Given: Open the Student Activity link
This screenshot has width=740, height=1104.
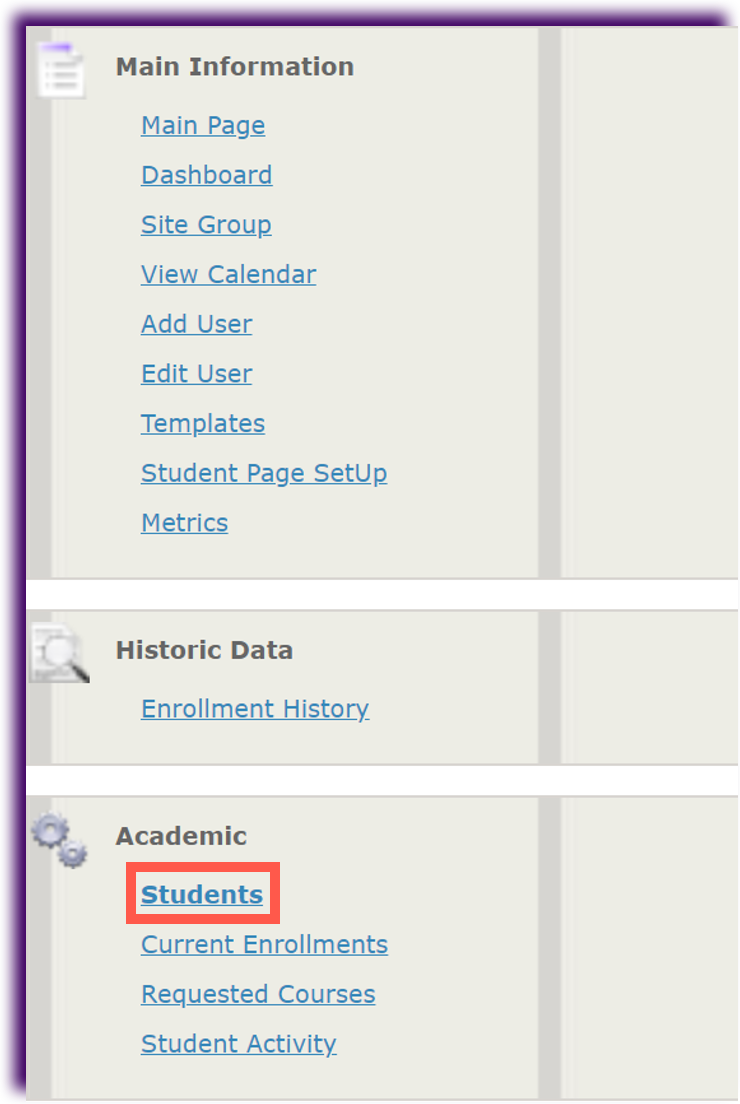Looking at the screenshot, I should 238,1044.
